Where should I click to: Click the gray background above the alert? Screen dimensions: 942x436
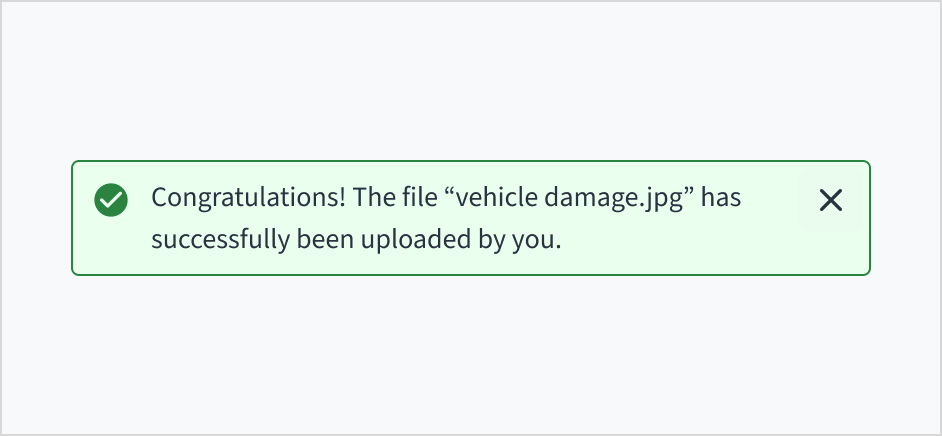(470, 80)
